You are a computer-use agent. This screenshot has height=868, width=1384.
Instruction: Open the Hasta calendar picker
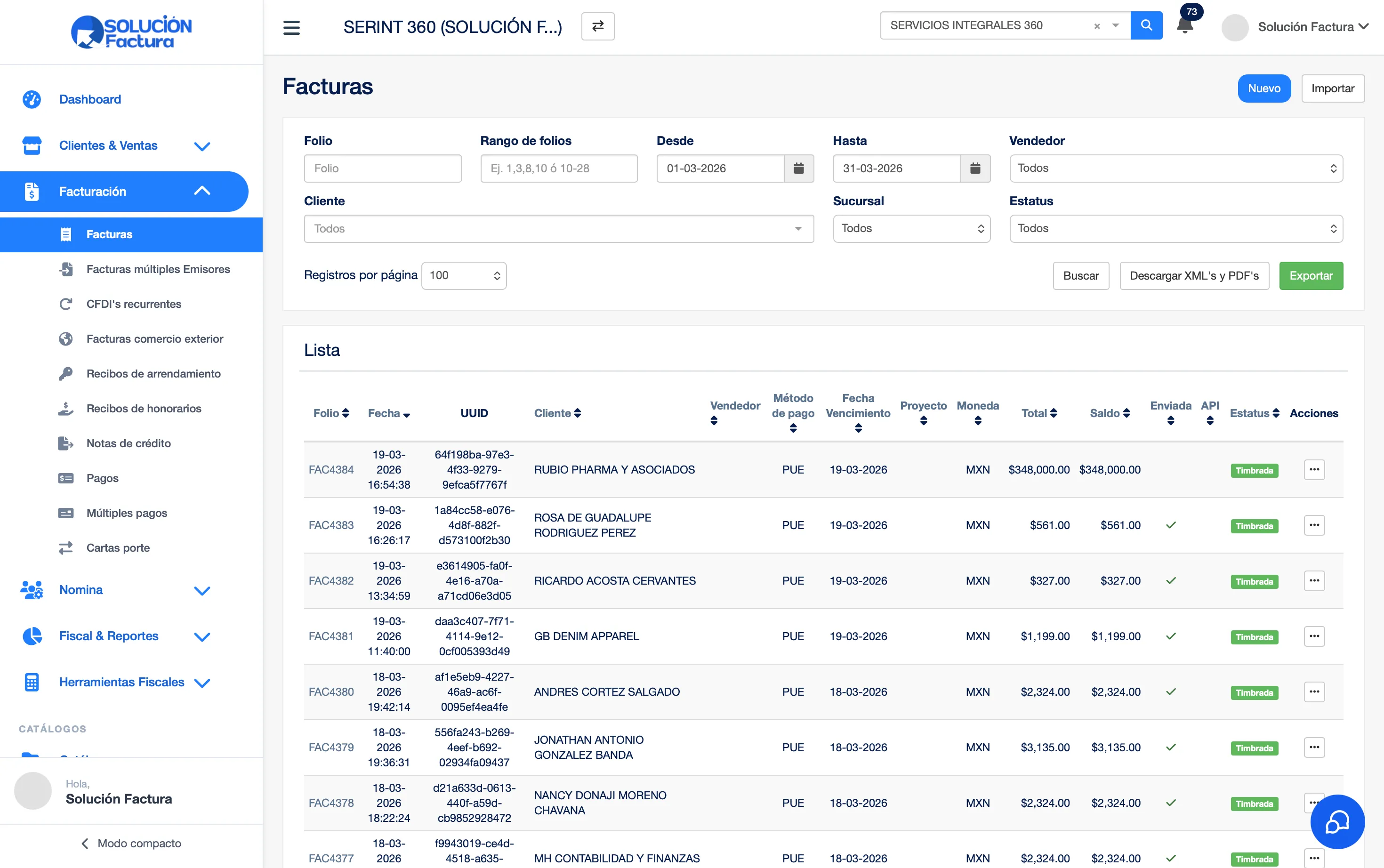975,168
